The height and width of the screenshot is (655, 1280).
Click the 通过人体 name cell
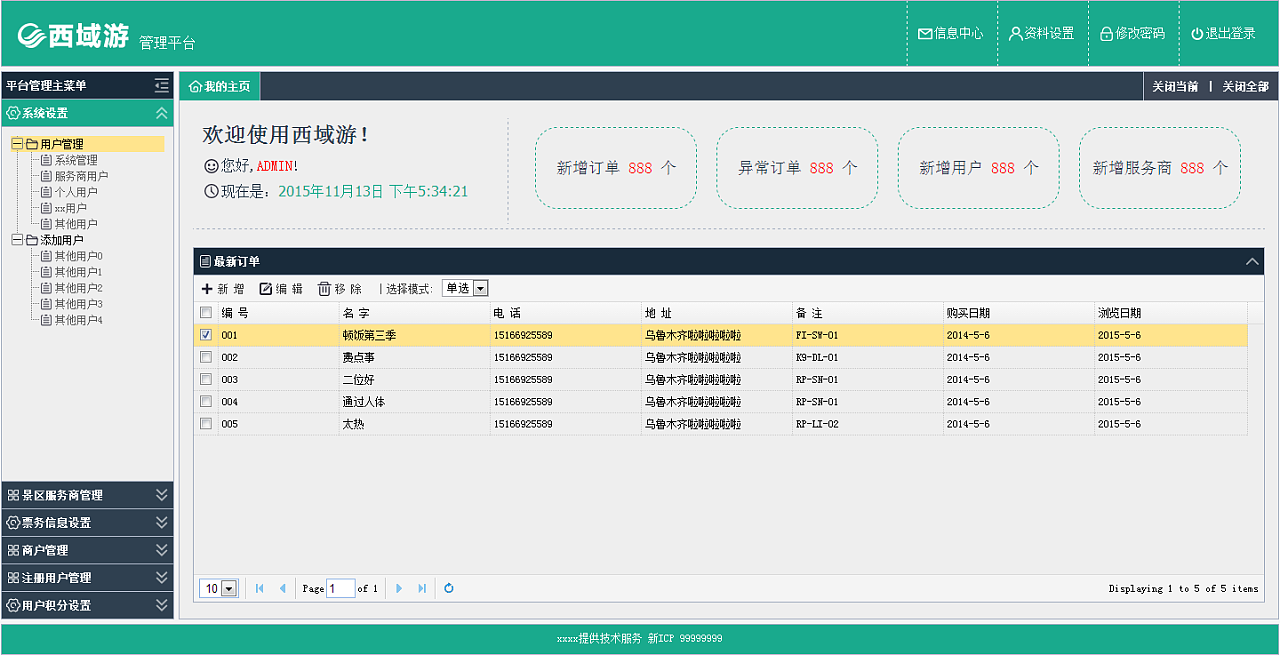414,401
